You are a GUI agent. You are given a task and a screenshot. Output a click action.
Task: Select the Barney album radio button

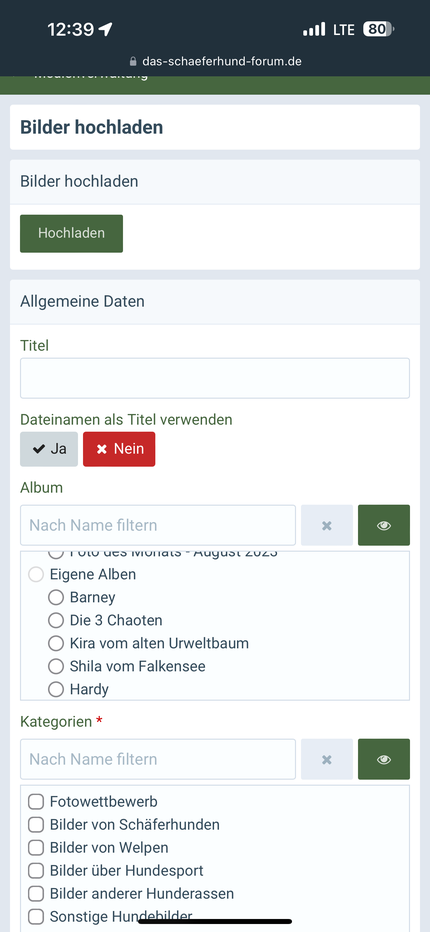coord(56,597)
